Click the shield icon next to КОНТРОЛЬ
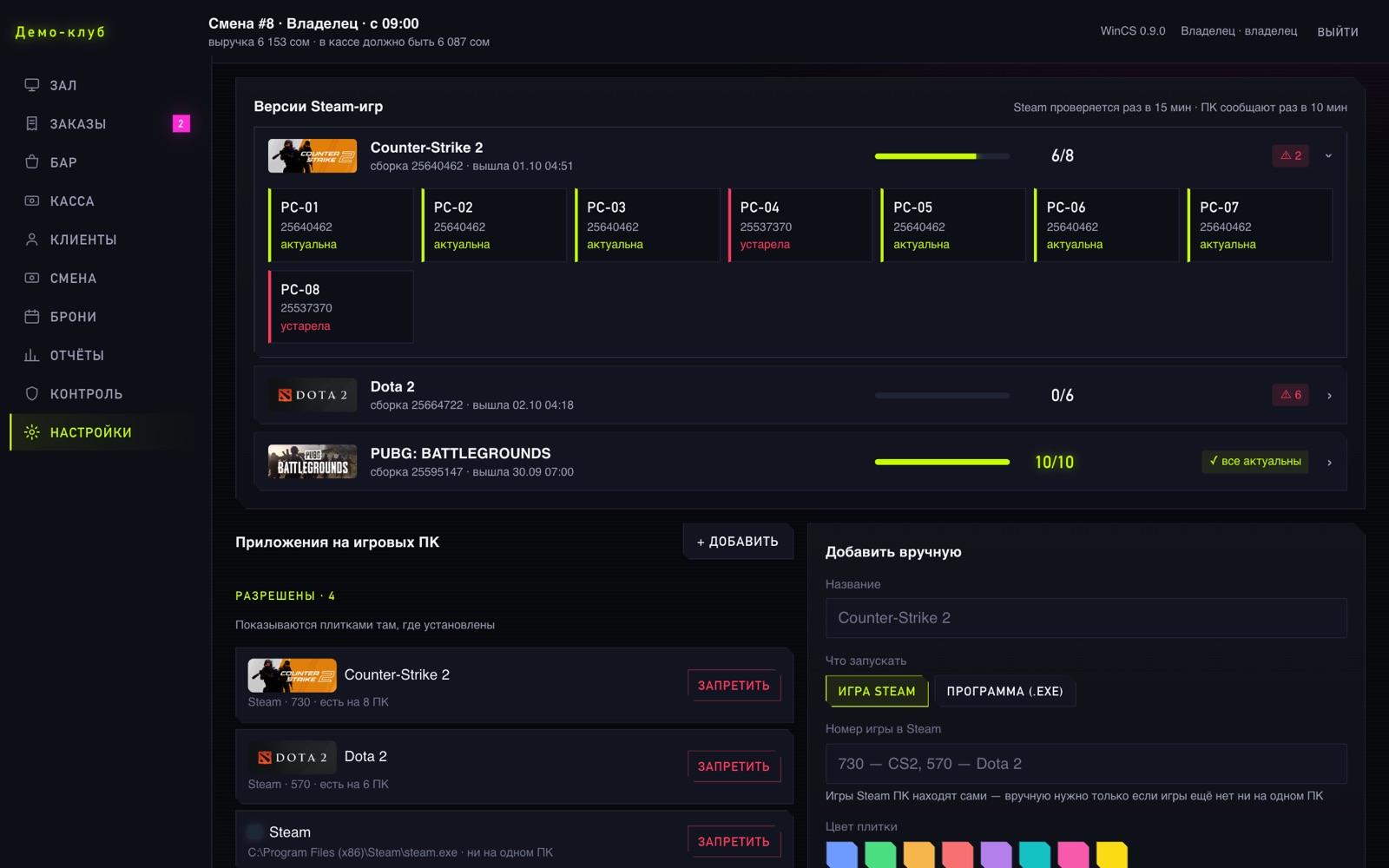The height and width of the screenshot is (868, 1389). coord(32,393)
